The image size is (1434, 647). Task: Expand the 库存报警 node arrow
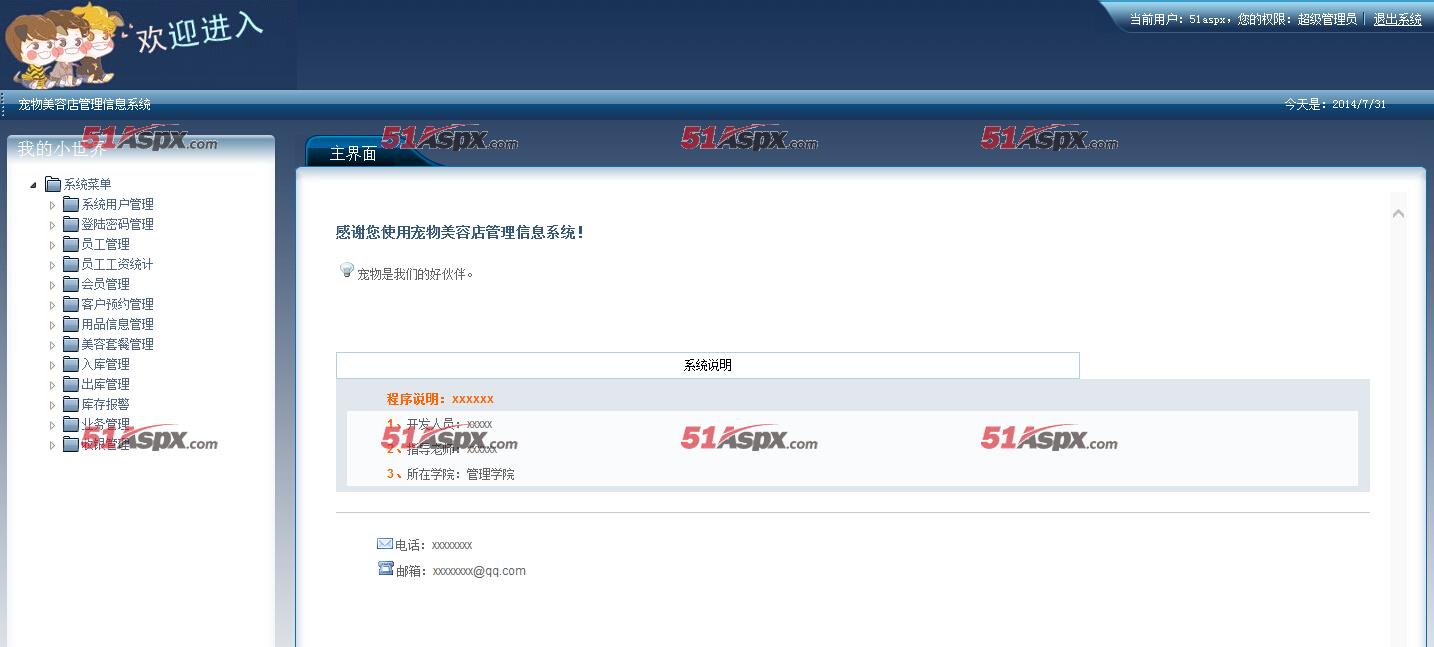pos(53,405)
